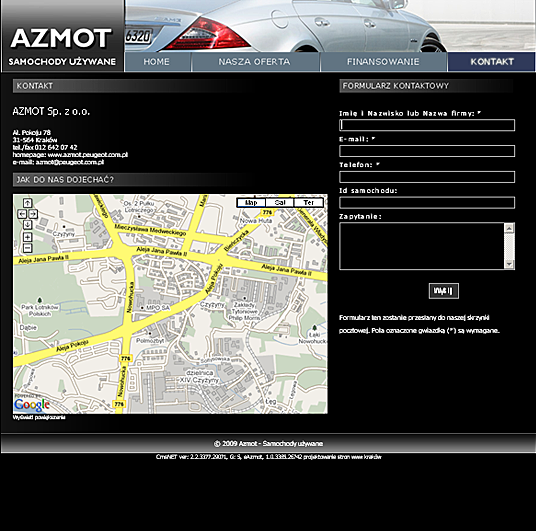Click the Park Lotników Polskich tree marker
536x531 pixels.
click(40, 300)
